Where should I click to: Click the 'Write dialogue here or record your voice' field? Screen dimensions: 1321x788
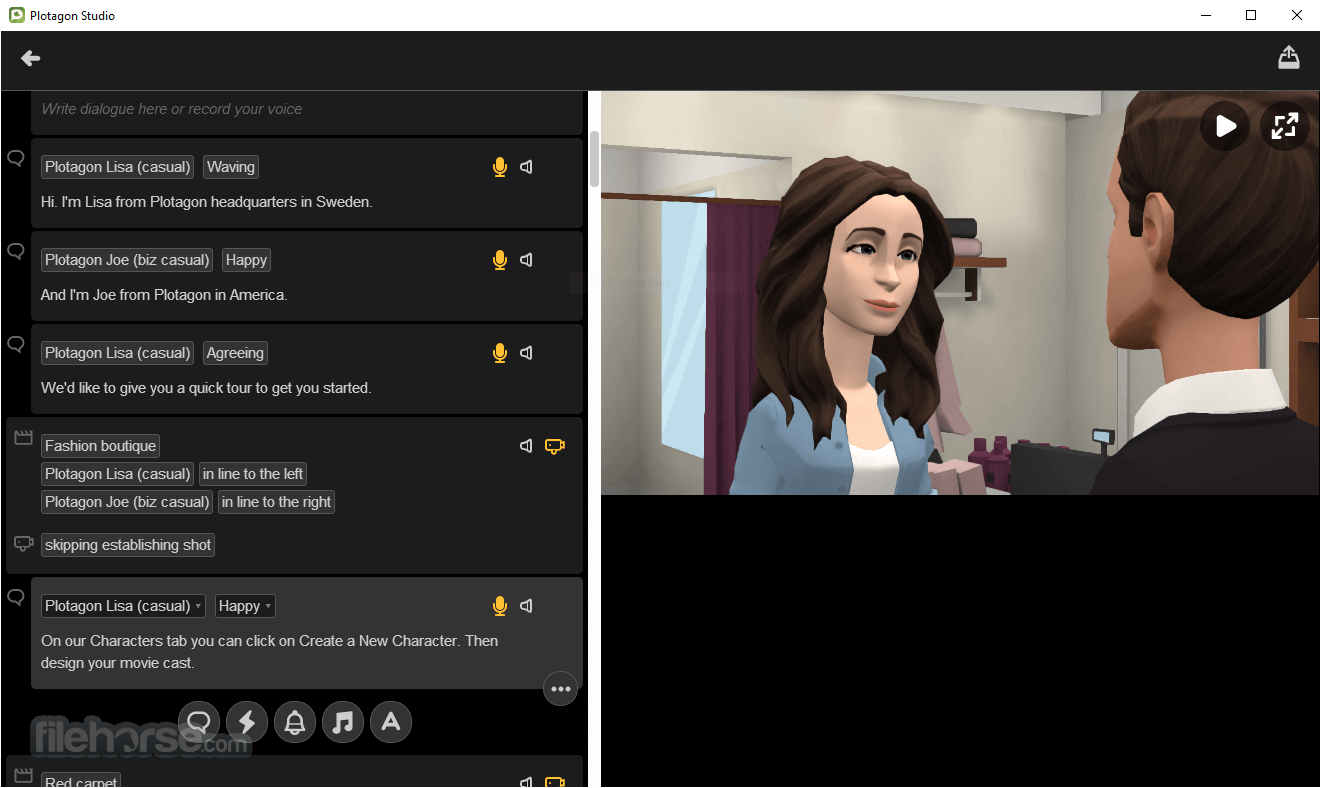point(307,110)
